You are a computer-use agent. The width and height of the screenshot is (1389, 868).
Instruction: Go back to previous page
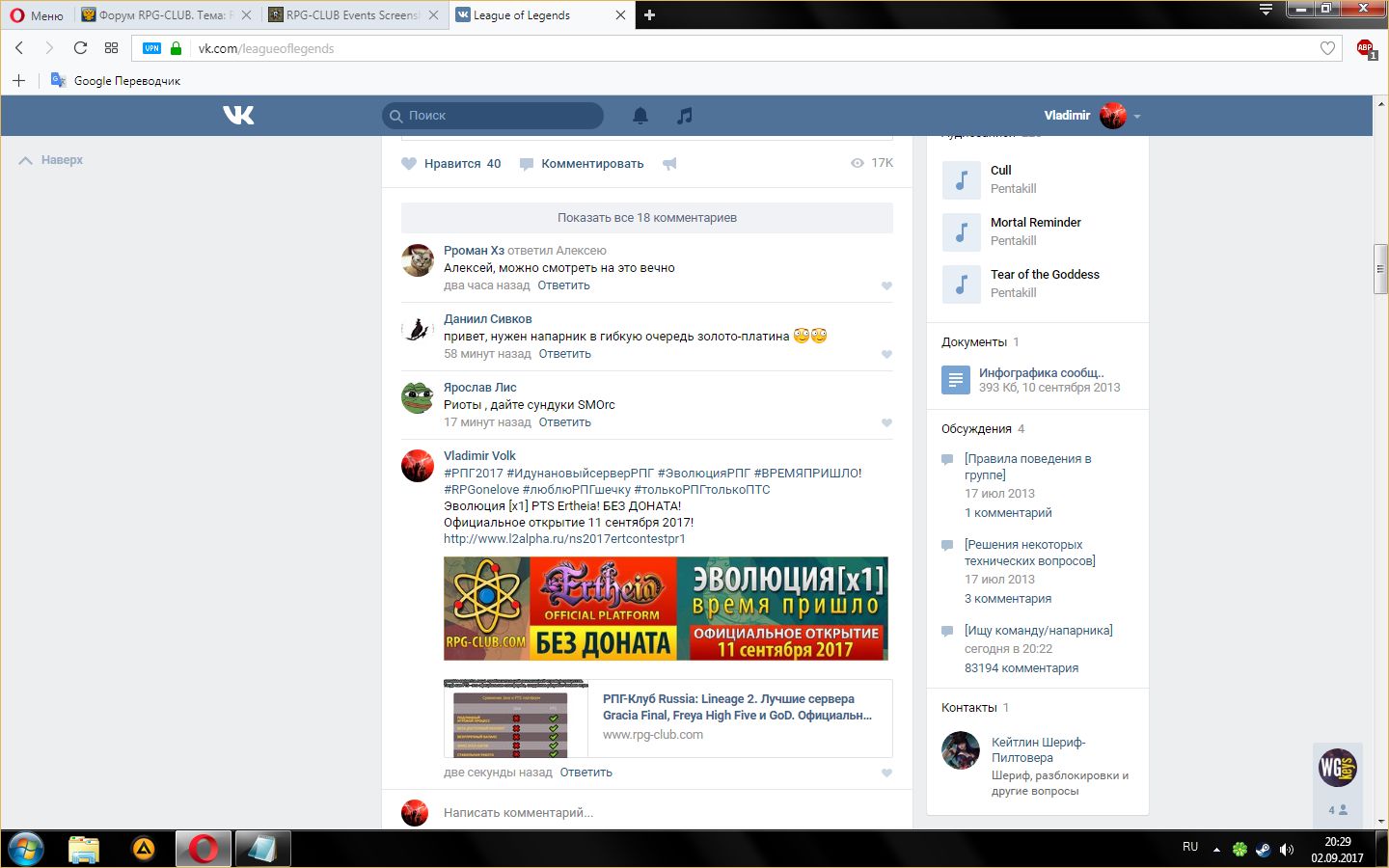[x=19, y=48]
